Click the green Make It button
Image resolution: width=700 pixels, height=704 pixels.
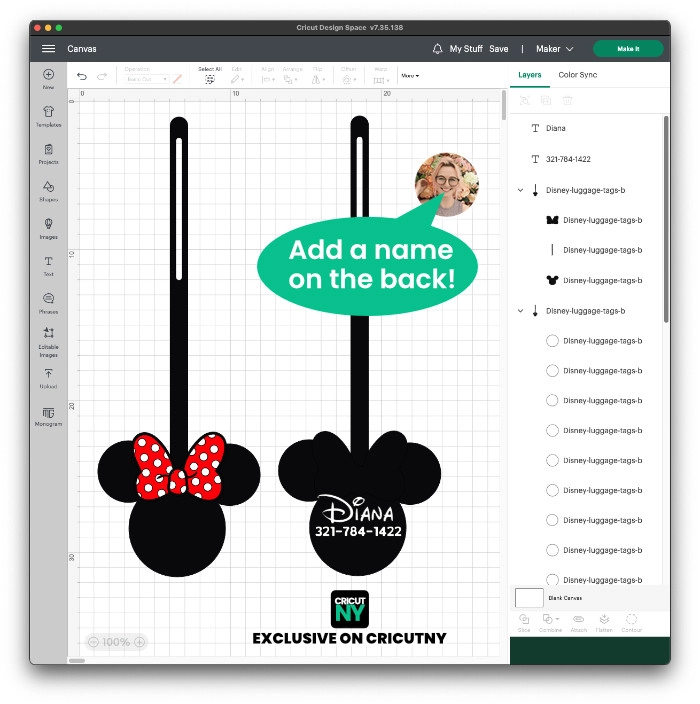coord(628,49)
